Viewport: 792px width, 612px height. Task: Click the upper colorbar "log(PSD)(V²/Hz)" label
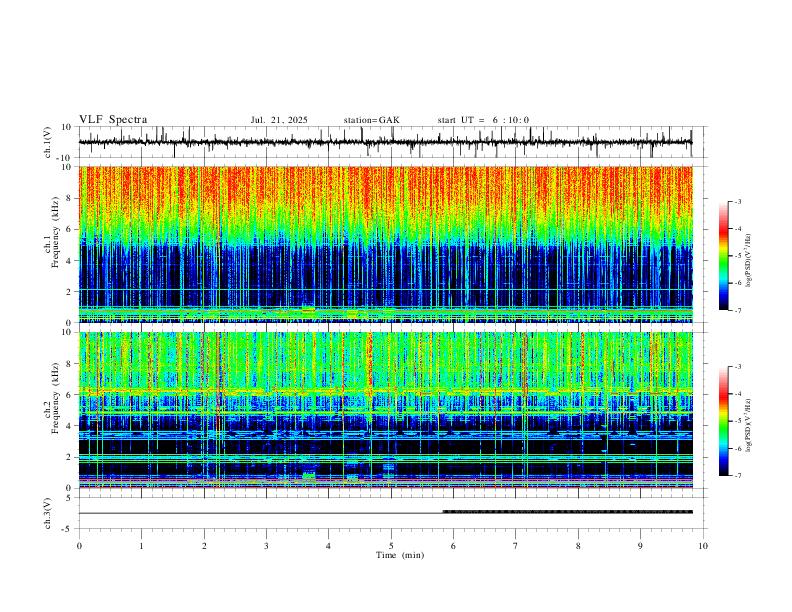[748, 260]
